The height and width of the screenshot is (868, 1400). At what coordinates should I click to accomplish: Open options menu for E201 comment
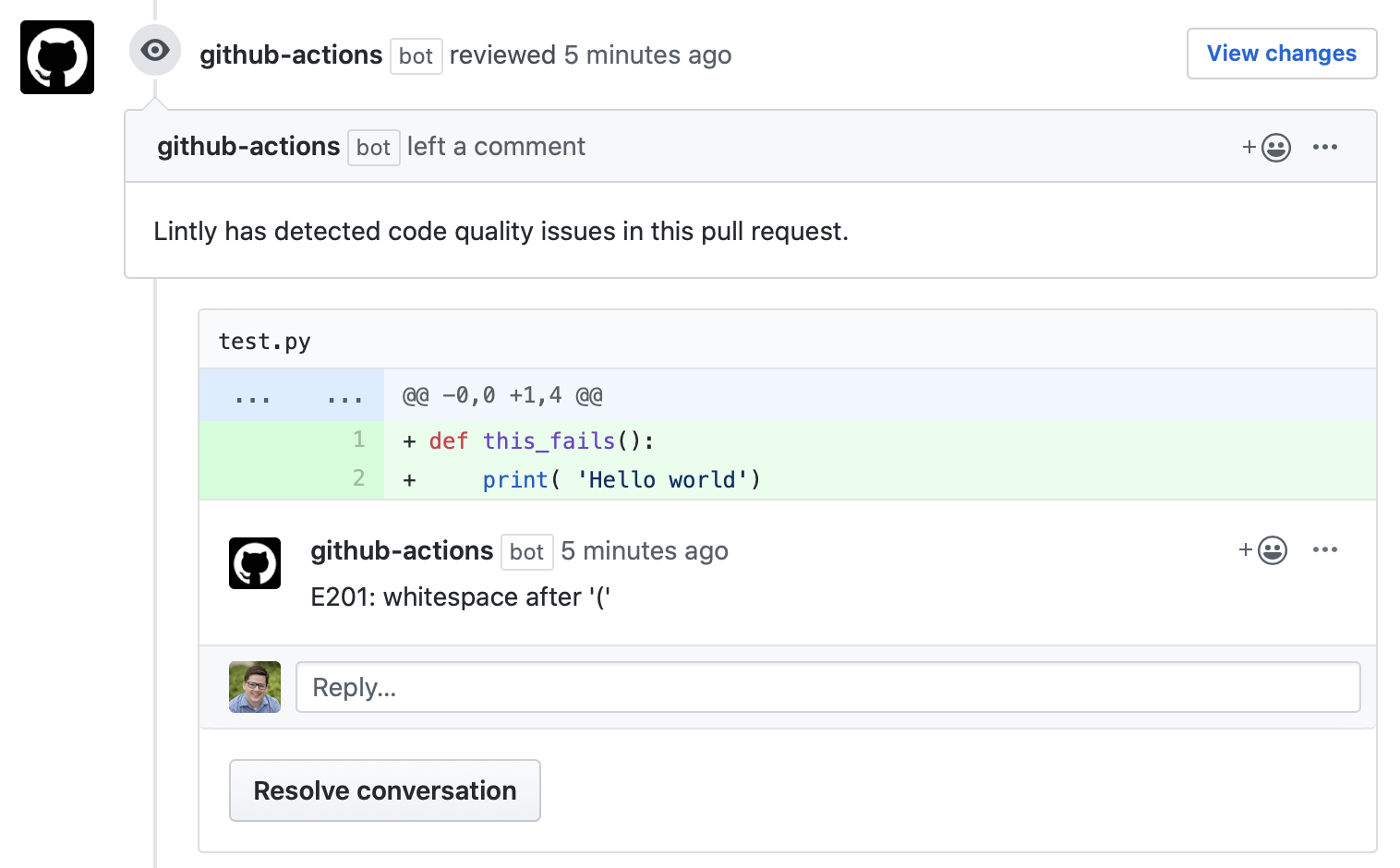(1325, 549)
